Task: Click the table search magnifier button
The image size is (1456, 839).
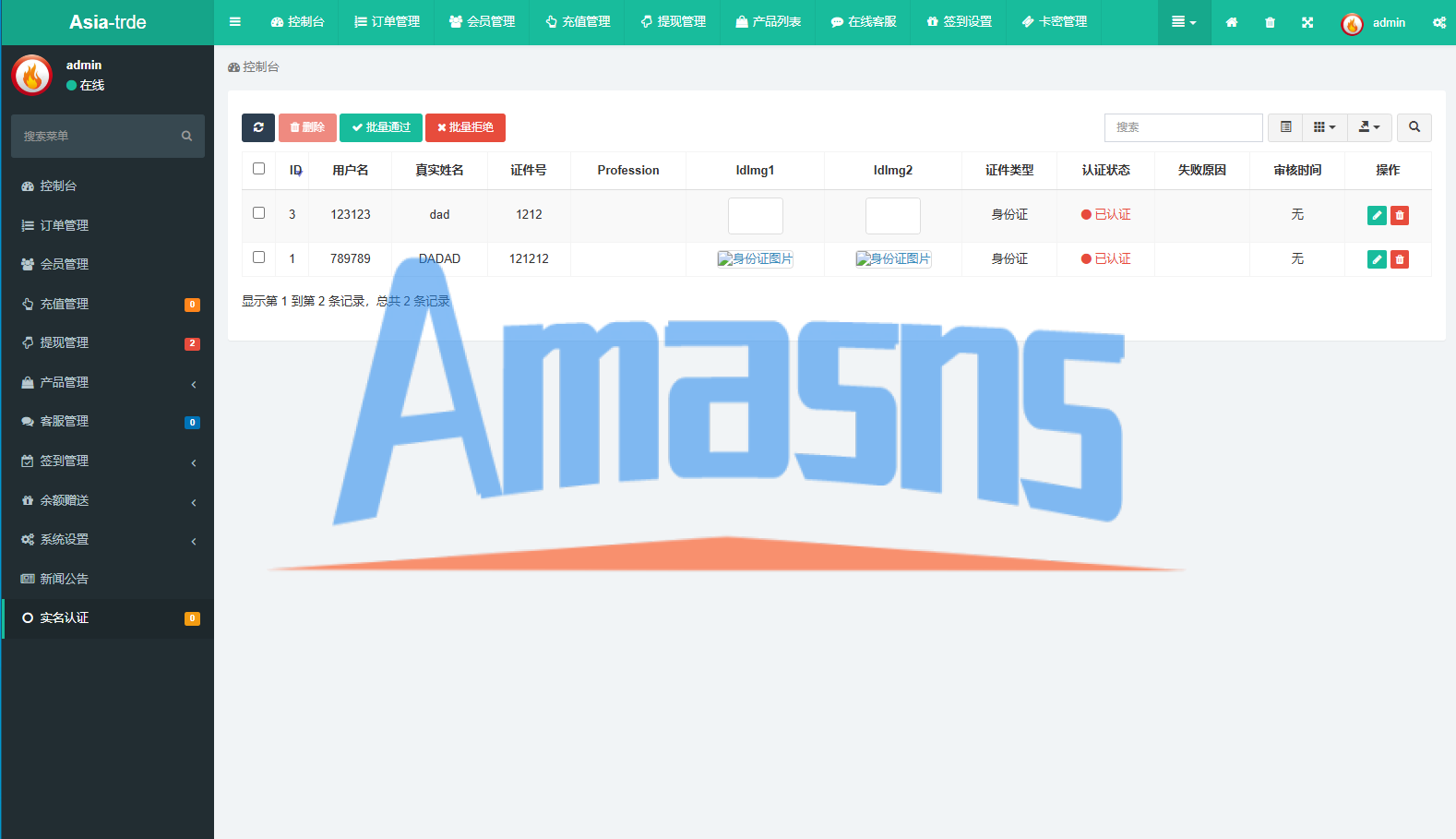Action: pos(1414,127)
